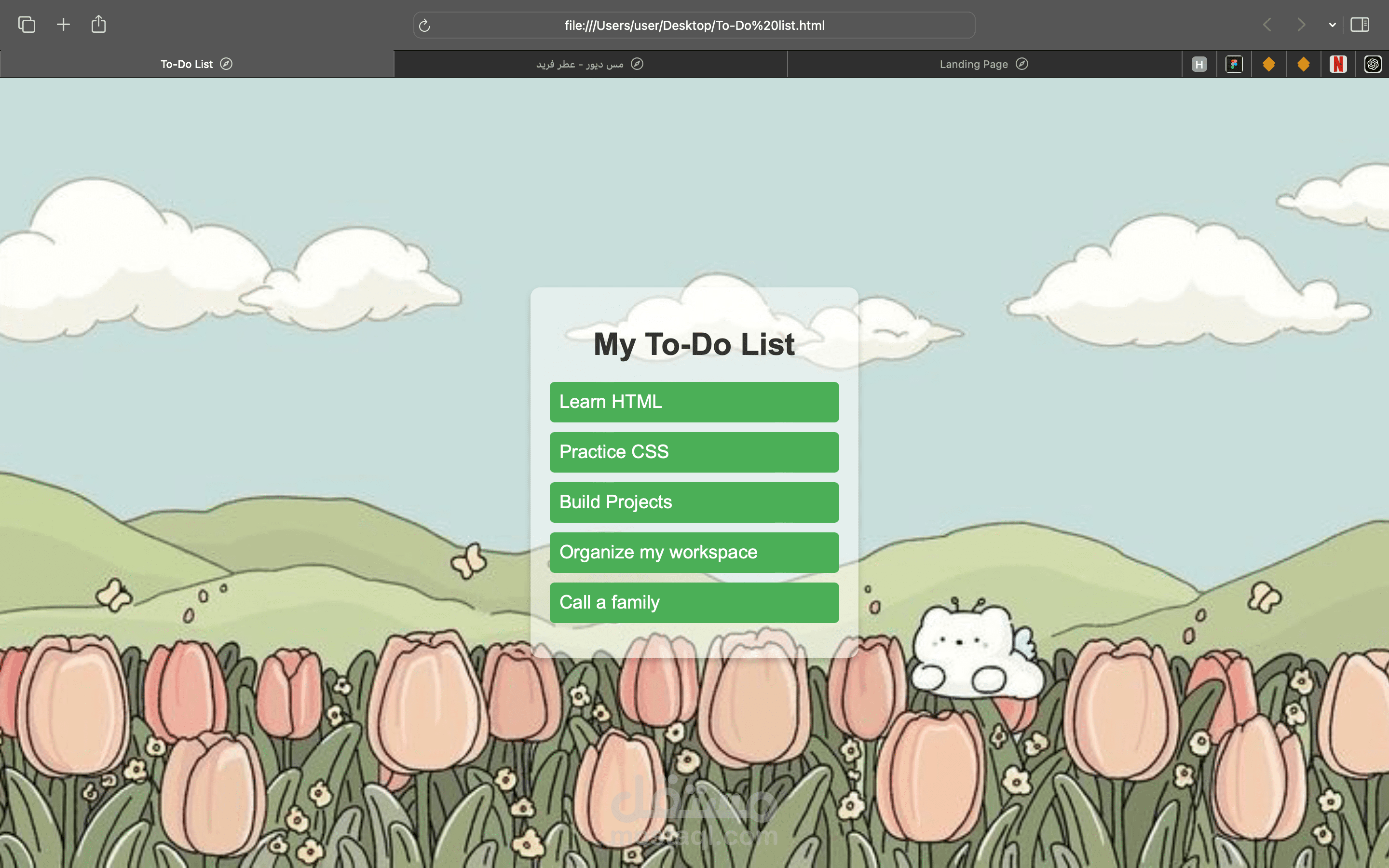Select the To-Do List tab

pos(197,64)
